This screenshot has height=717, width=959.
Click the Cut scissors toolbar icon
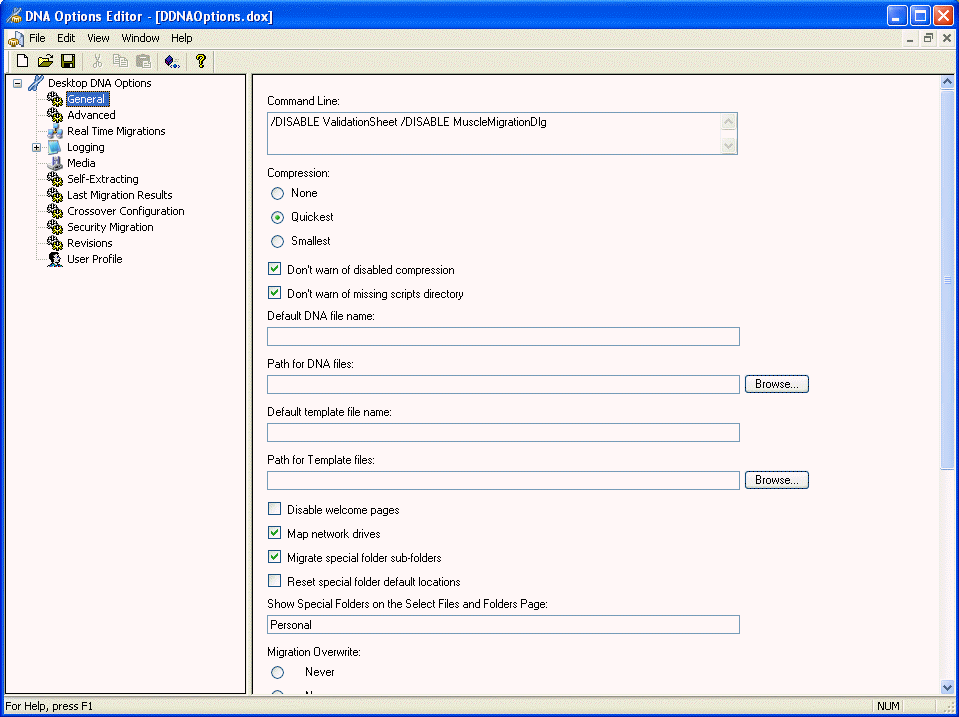pos(97,61)
